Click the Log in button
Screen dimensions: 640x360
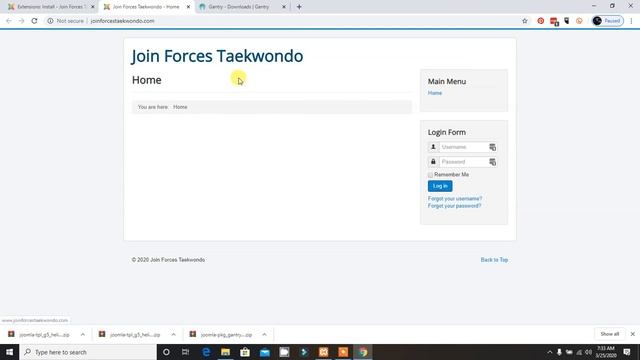440,186
